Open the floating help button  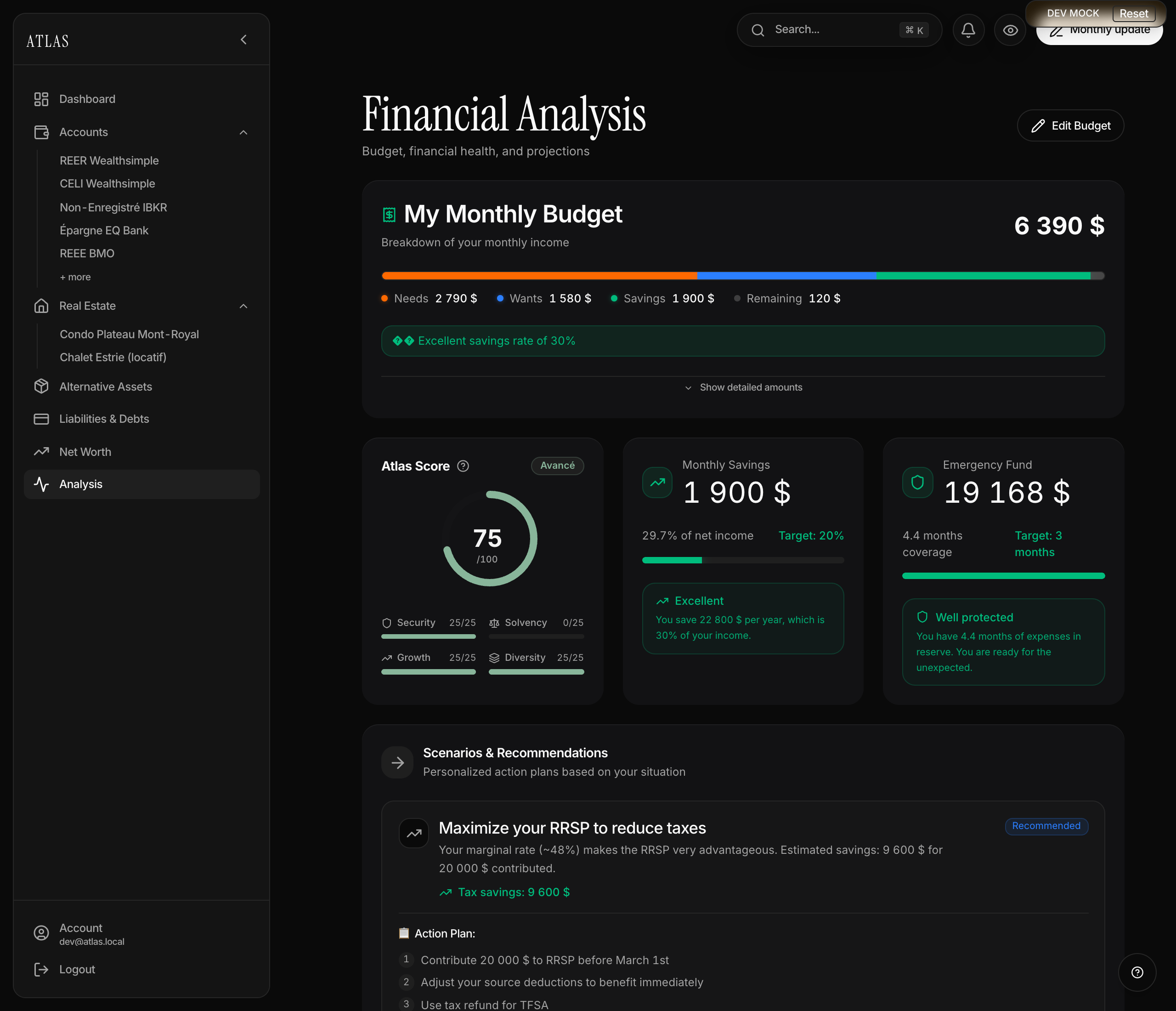point(1137,972)
